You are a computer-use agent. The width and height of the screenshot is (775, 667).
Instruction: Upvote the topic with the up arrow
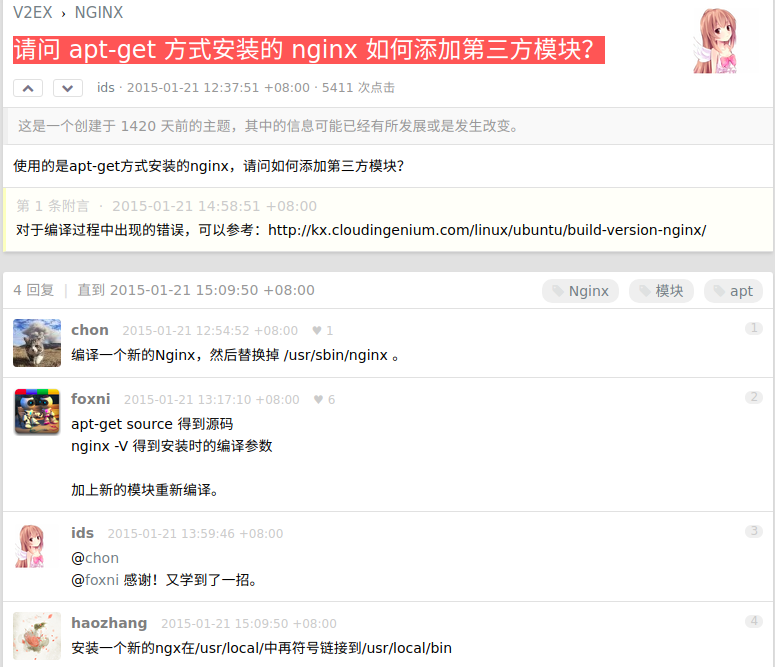pyautogui.click(x=28, y=88)
